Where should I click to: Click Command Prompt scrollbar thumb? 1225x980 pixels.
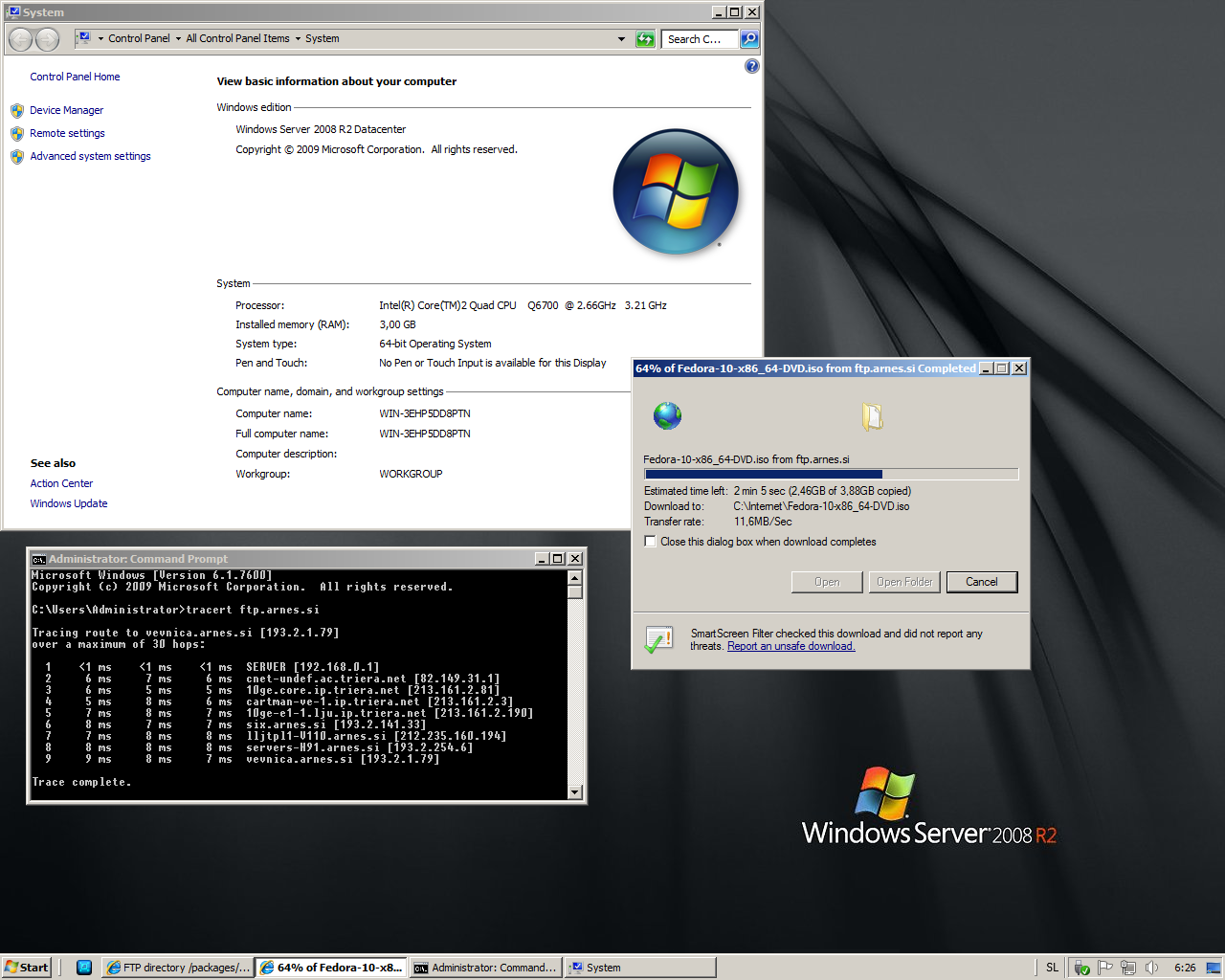(x=575, y=591)
